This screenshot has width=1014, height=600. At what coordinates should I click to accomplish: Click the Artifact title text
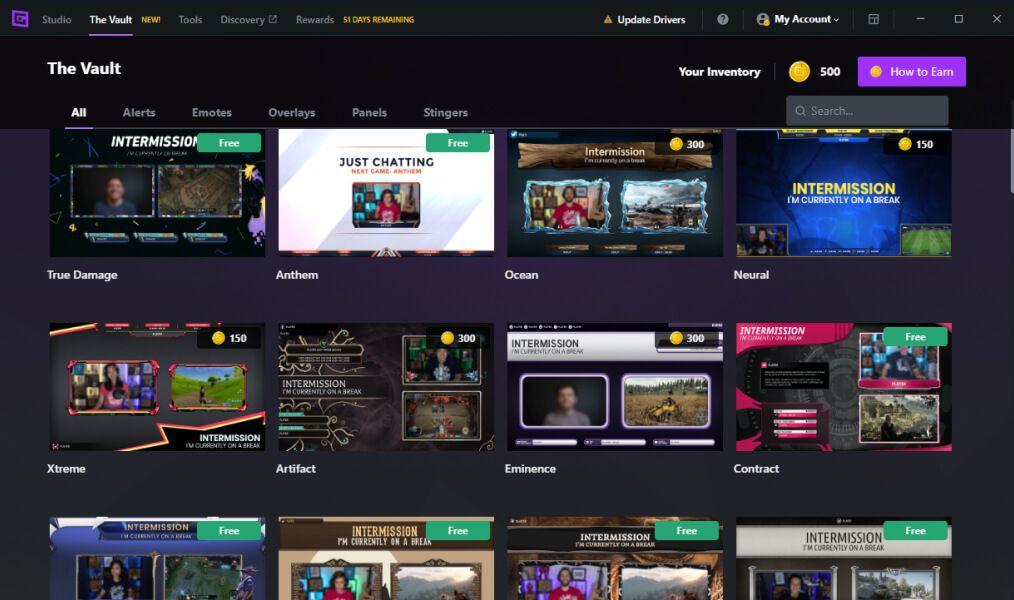(x=296, y=469)
